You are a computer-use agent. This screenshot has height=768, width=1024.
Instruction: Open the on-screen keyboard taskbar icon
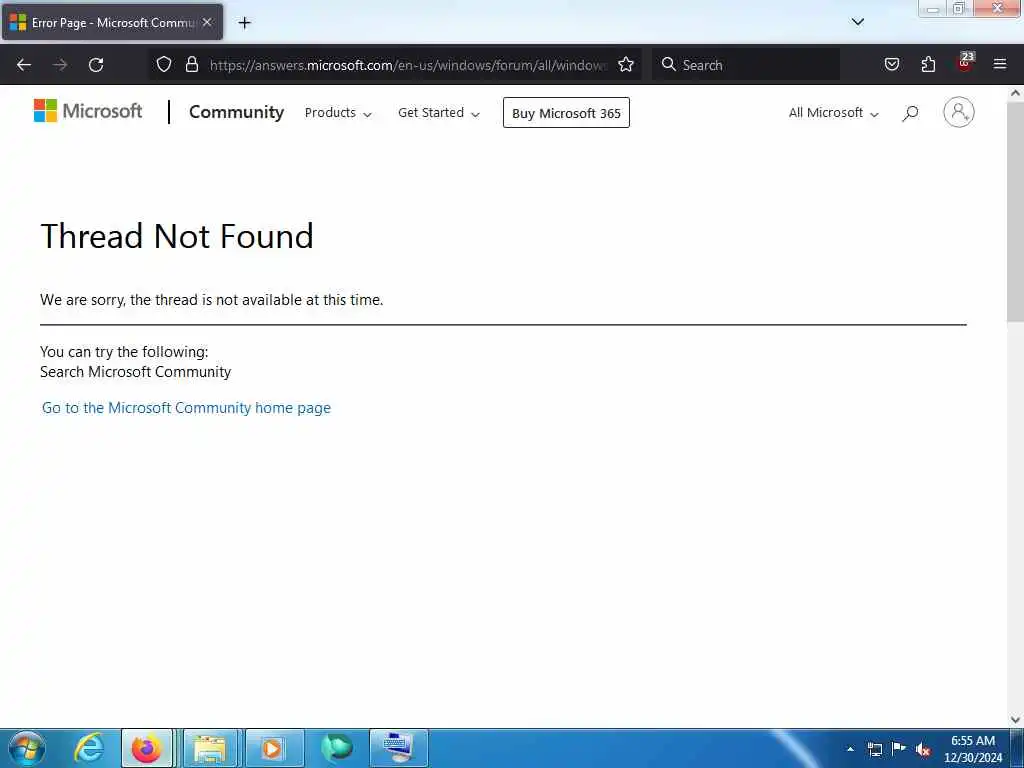398,748
